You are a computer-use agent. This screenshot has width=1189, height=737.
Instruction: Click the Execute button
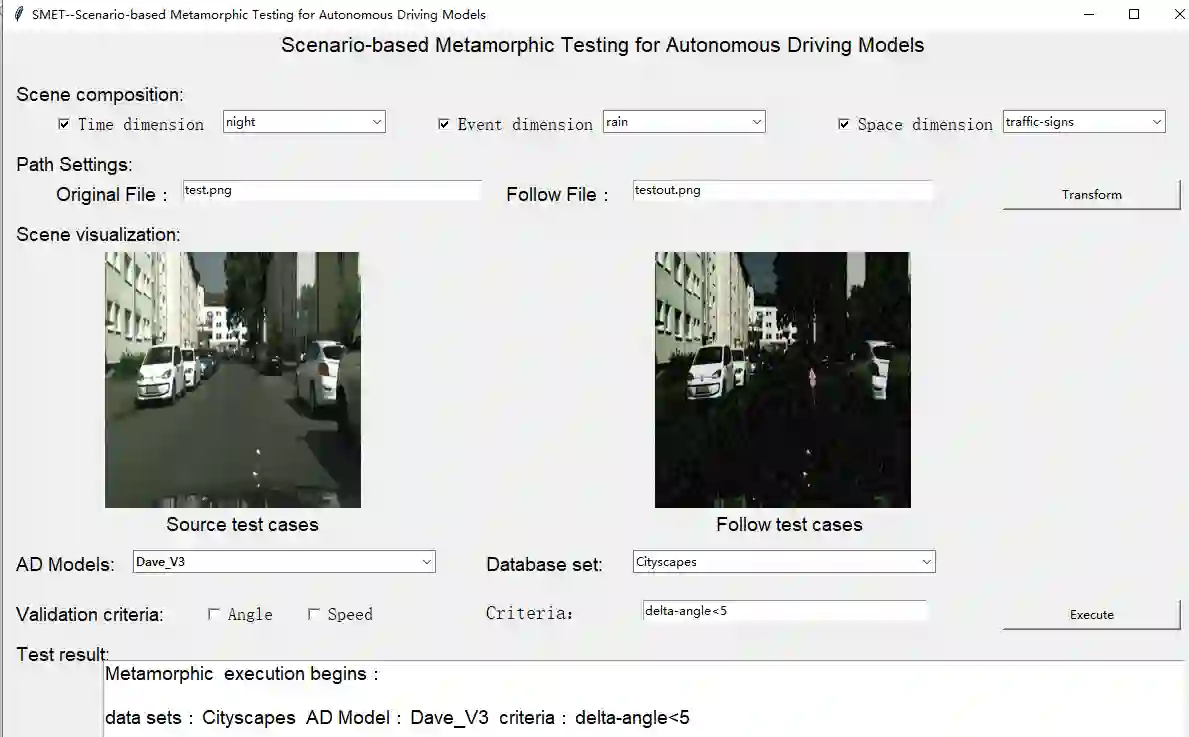[x=1091, y=615]
